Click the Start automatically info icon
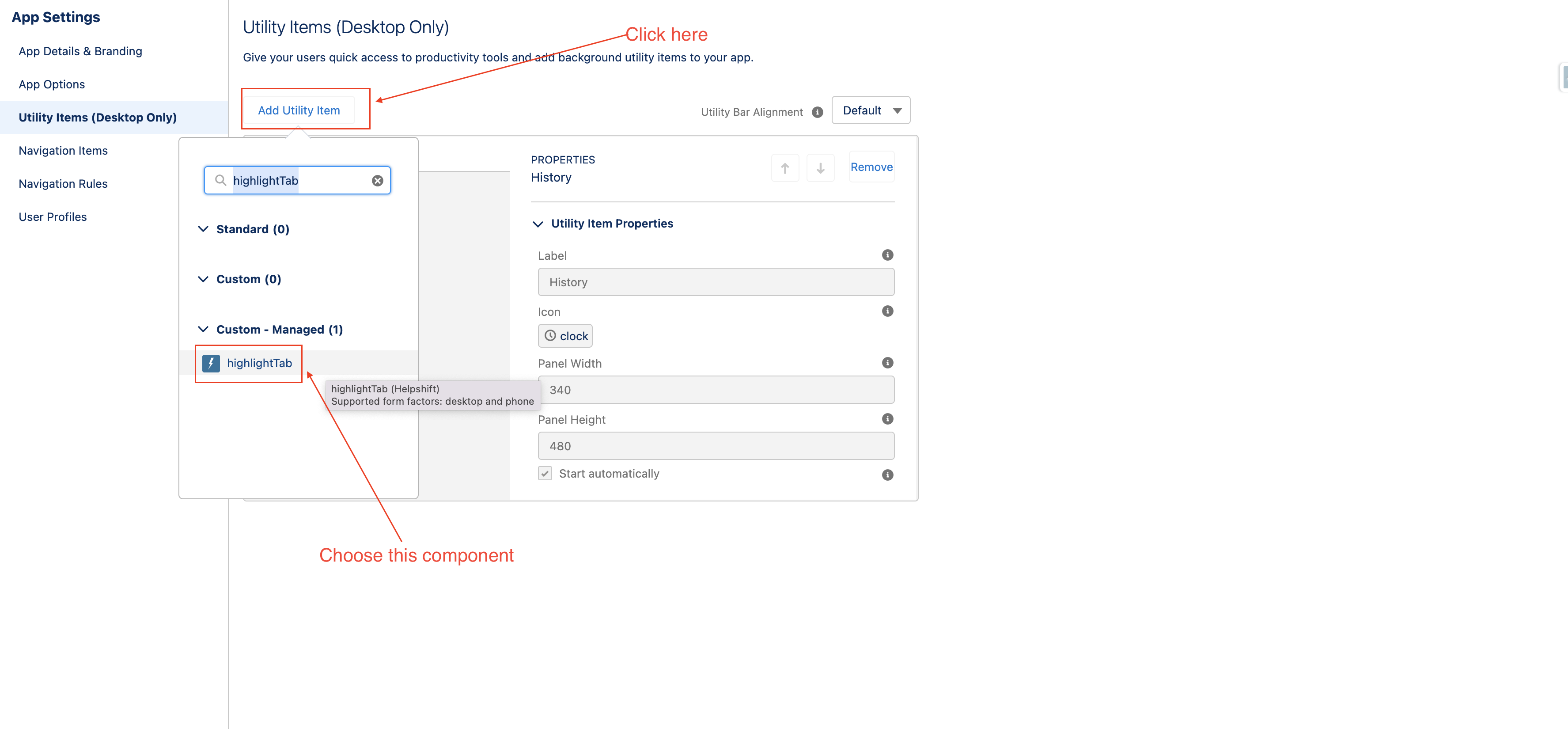 tap(887, 475)
